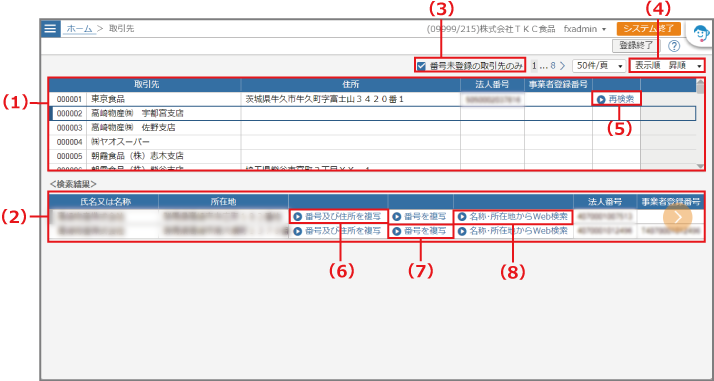Click the 再検索 button for 東京食品
Screen dimensions: 714x381
(x=616, y=99)
